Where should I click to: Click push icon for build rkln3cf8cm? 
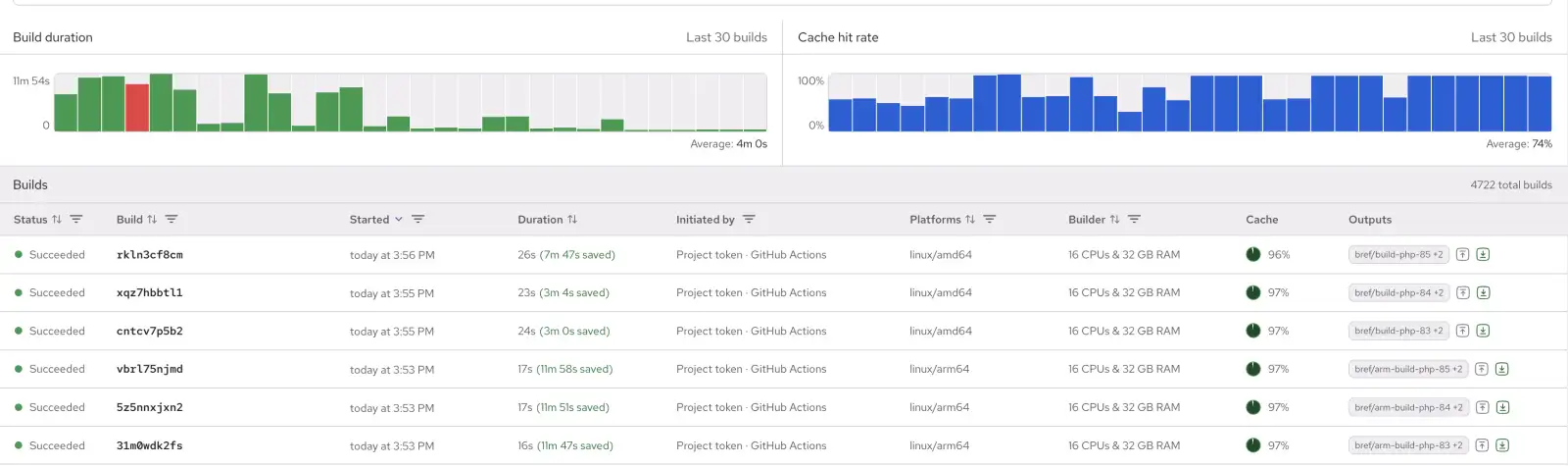[1462, 255]
